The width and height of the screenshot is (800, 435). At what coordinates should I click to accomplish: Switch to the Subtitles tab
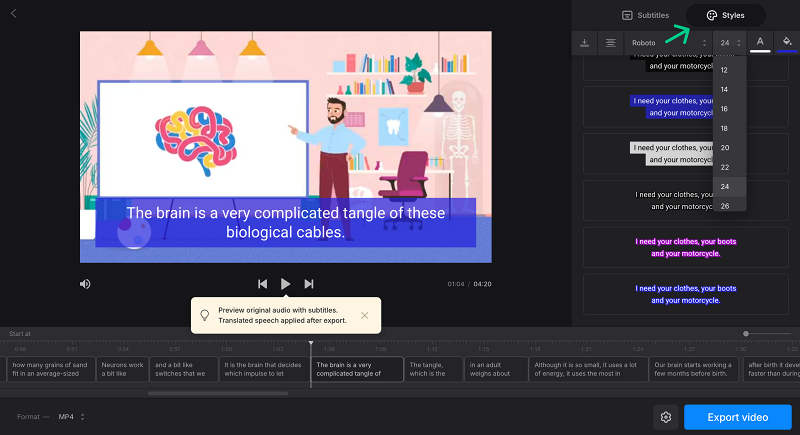pos(645,15)
